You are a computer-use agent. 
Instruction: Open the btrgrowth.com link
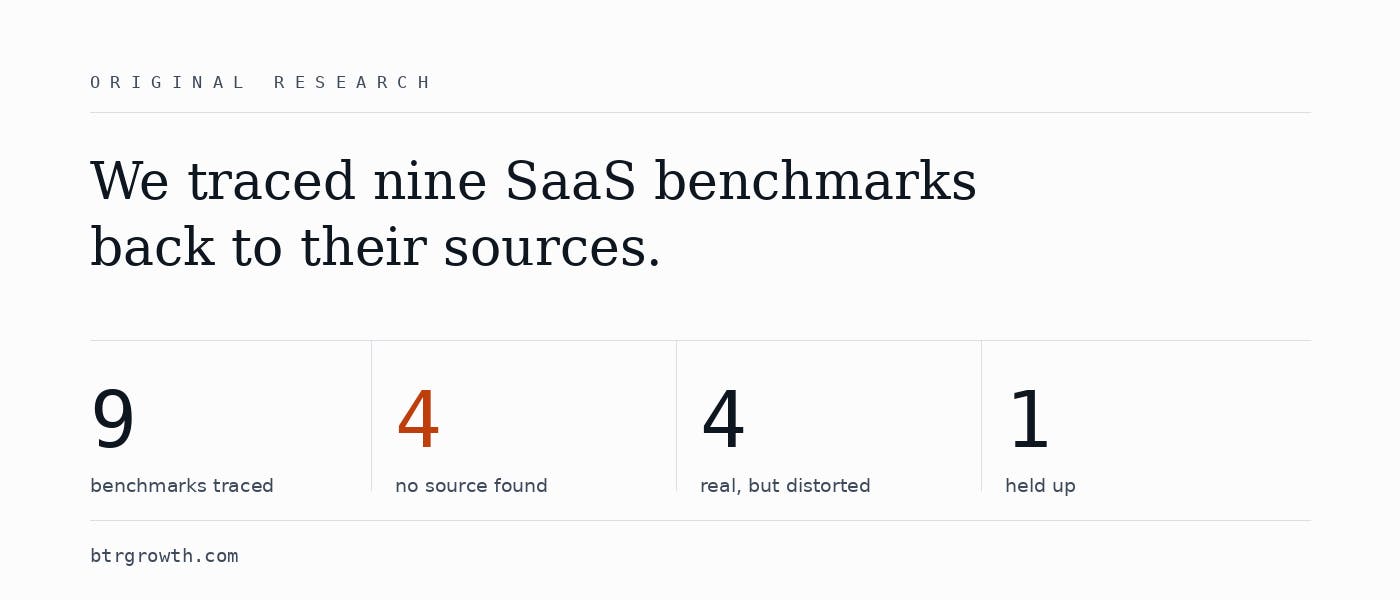tap(164, 556)
